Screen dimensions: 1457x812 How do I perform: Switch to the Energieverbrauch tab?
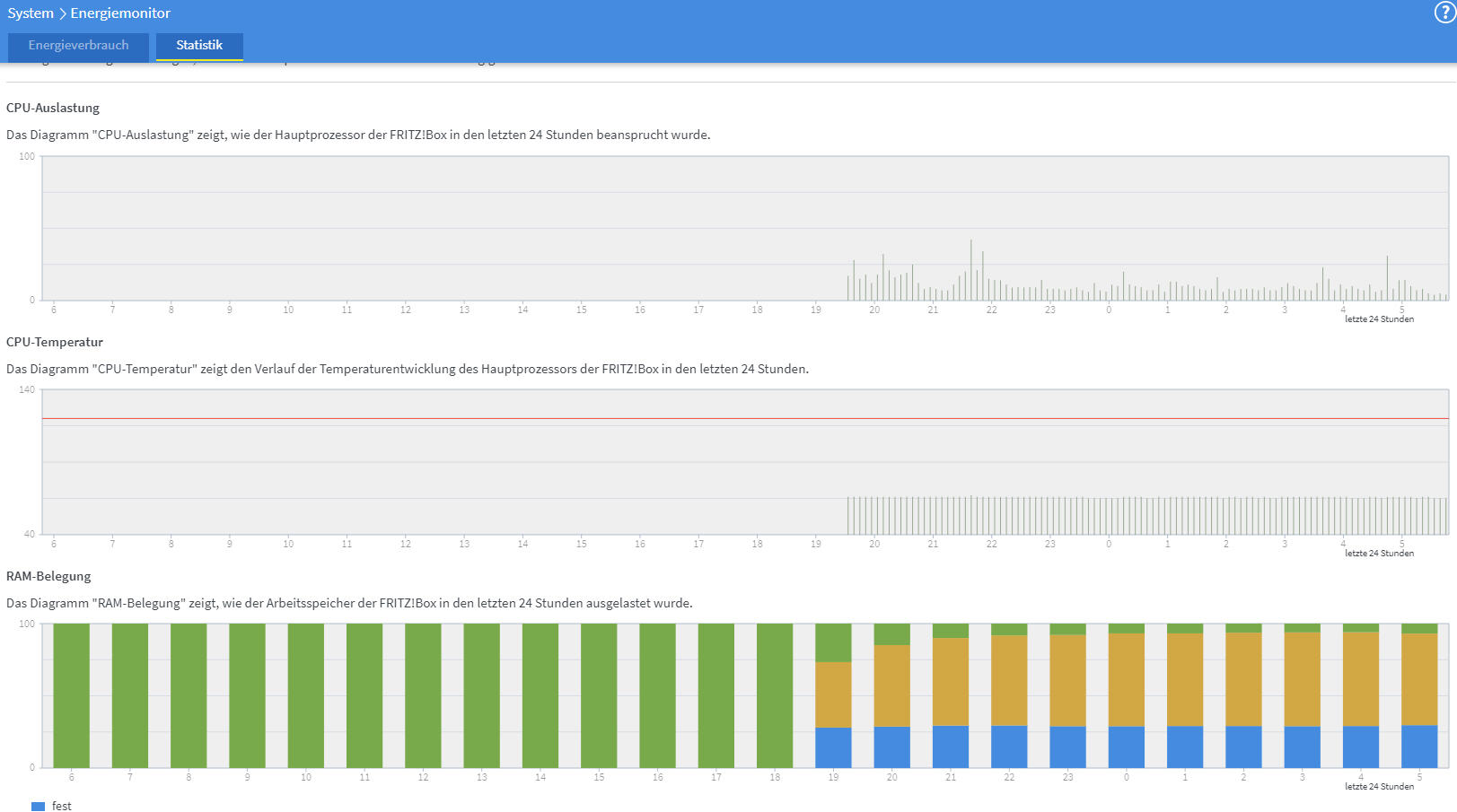(x=78, y=46)
